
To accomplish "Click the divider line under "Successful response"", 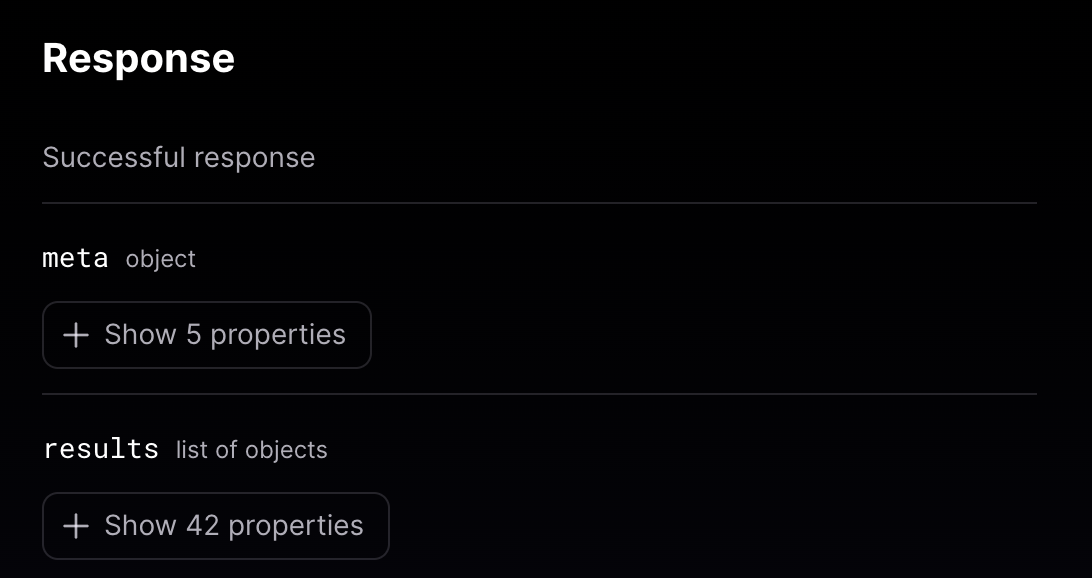I will [x=539, y=203].
